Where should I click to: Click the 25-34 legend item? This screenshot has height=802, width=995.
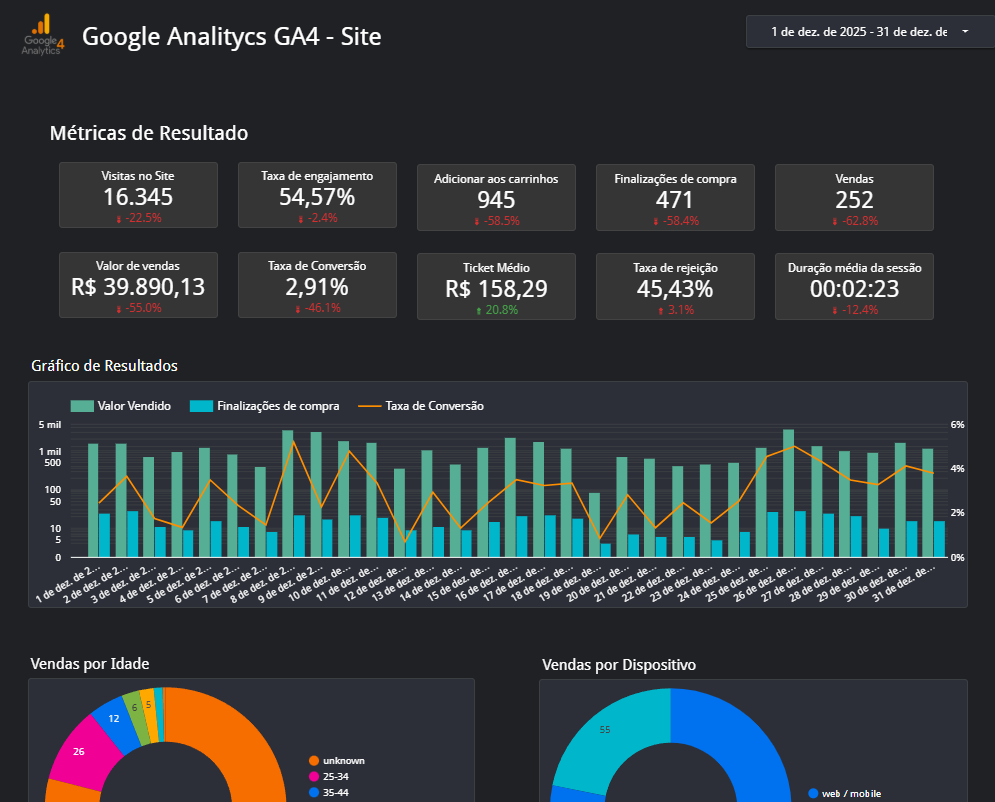(329, 777)
